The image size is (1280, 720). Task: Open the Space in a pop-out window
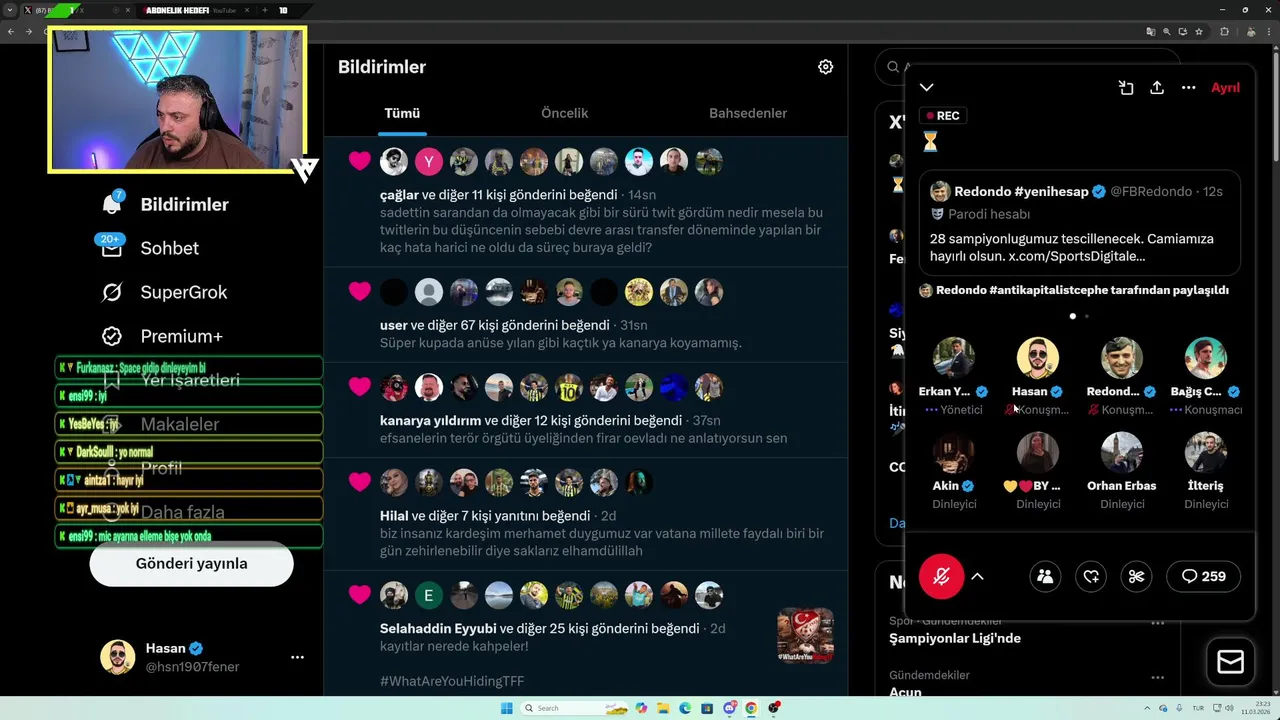(x=1126, y=88)
